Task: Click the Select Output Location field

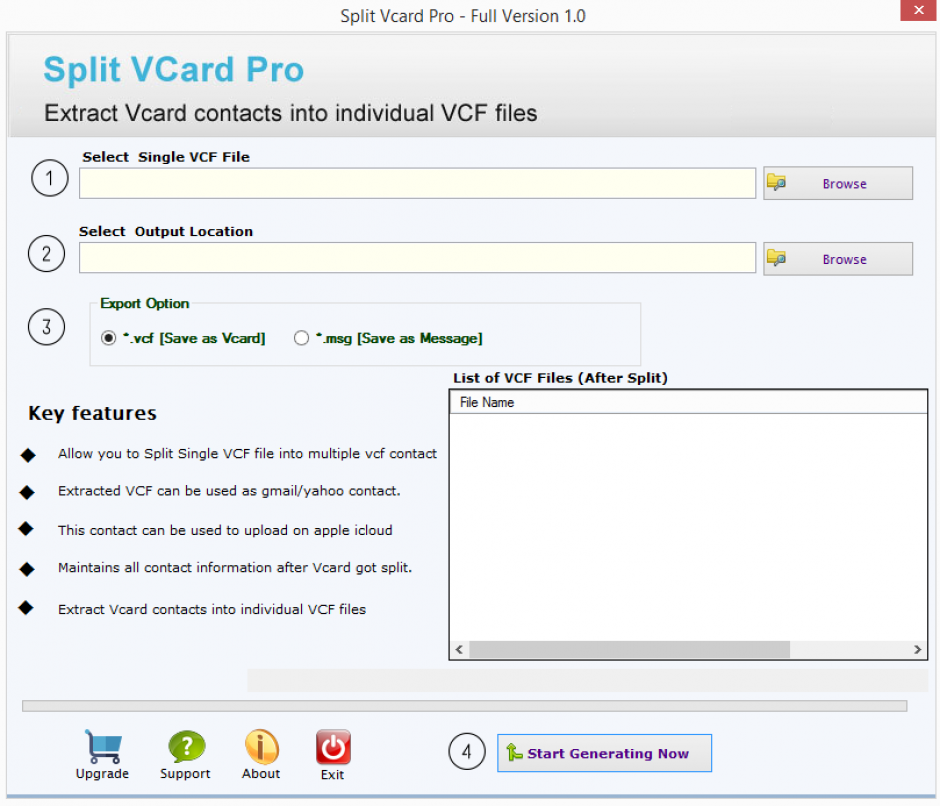Action: coord(417,258)
